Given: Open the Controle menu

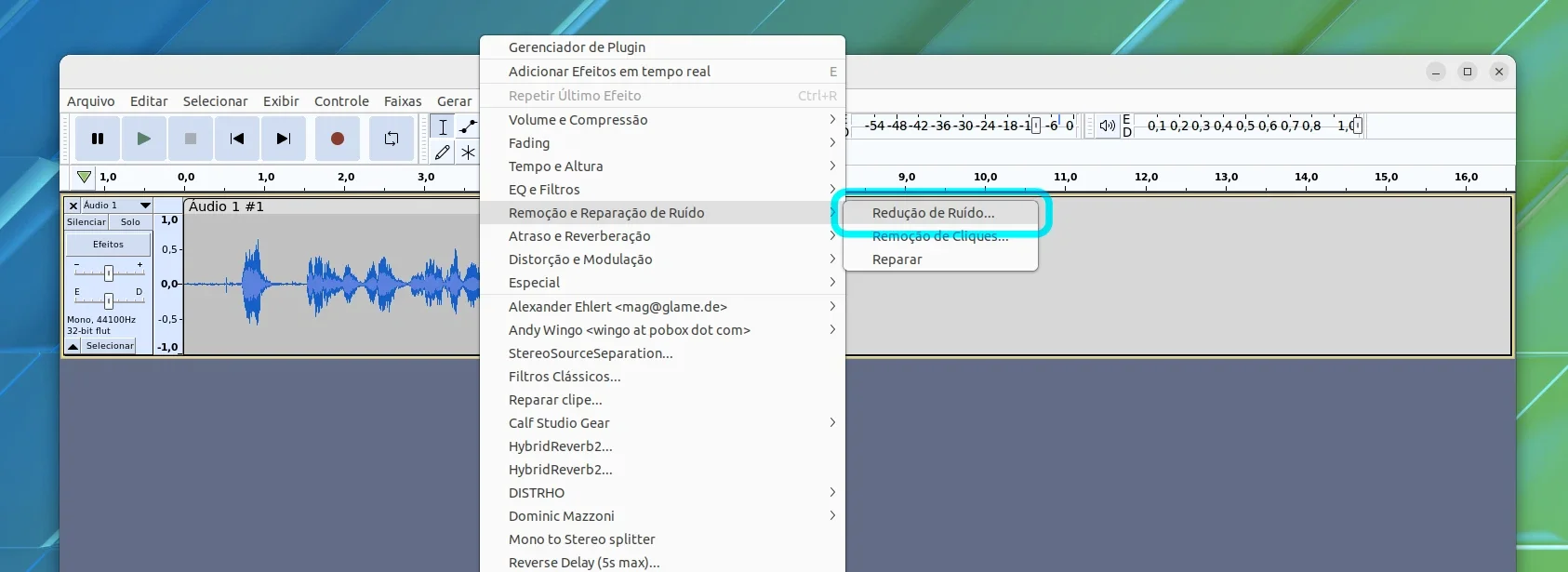Looking at the screenshot, I should pos(341,101).
